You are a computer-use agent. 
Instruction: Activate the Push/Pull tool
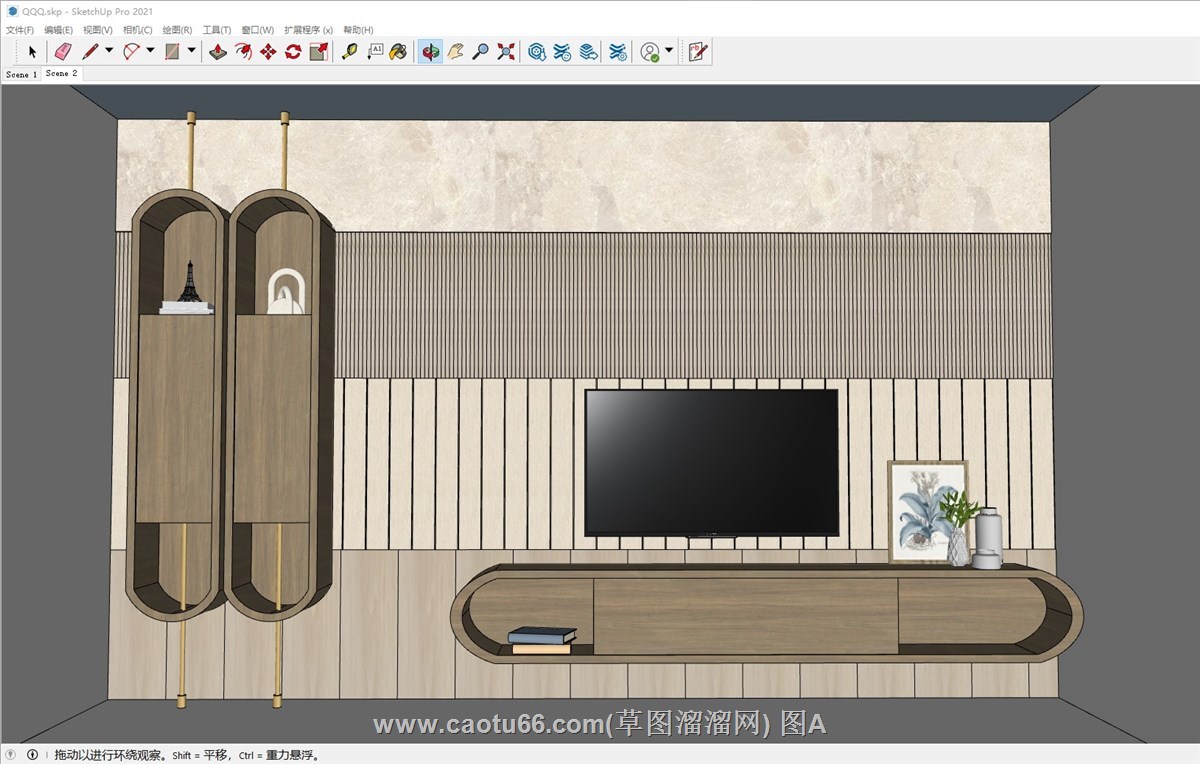pyautogui.click(x=217, y=51)
